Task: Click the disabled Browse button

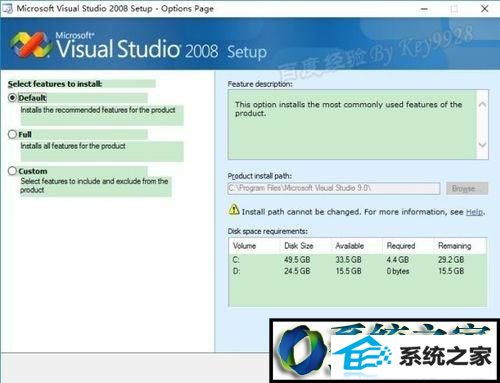Action: pos(467,188)
